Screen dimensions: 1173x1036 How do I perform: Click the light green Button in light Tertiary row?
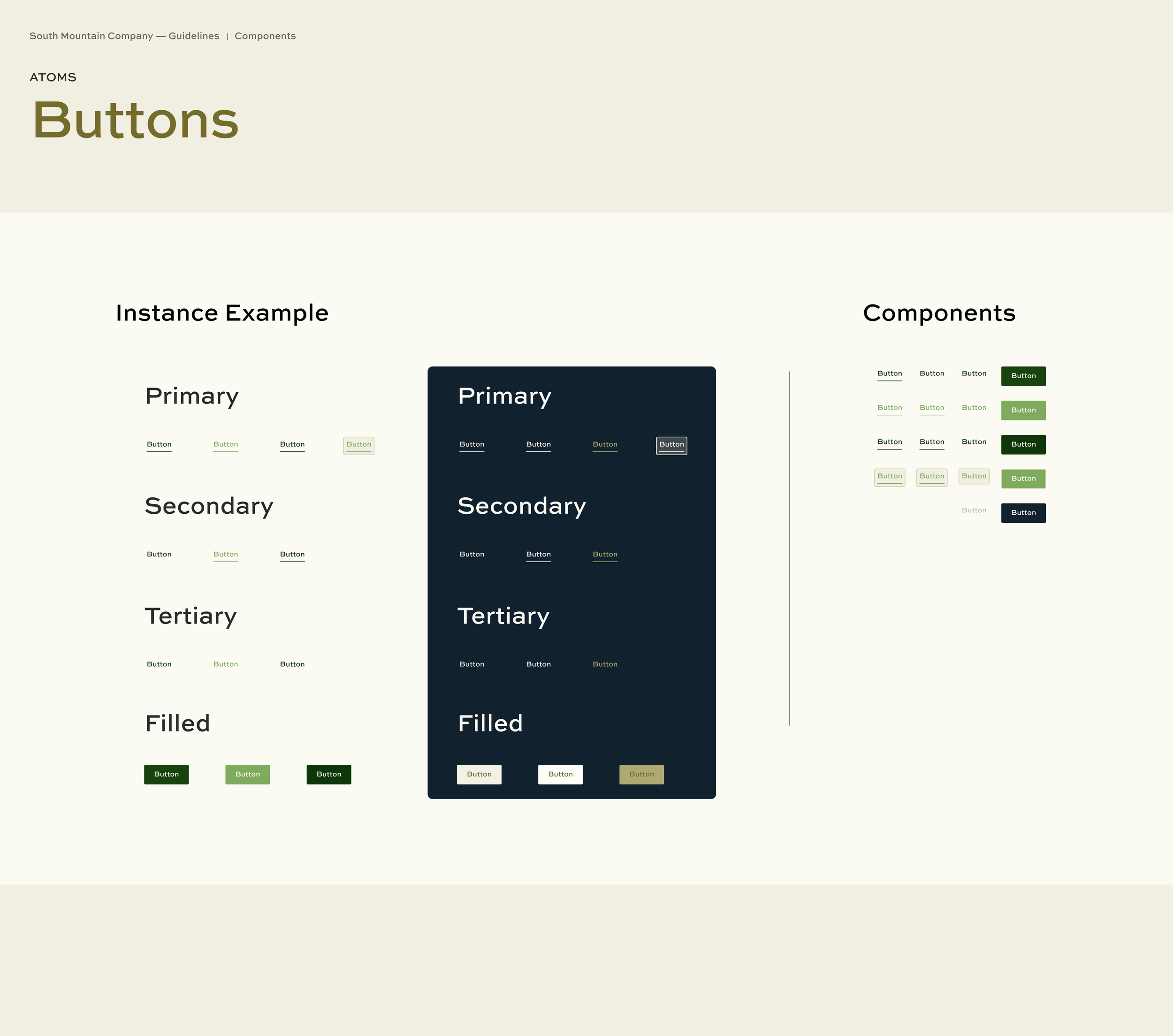click(226, 663)
